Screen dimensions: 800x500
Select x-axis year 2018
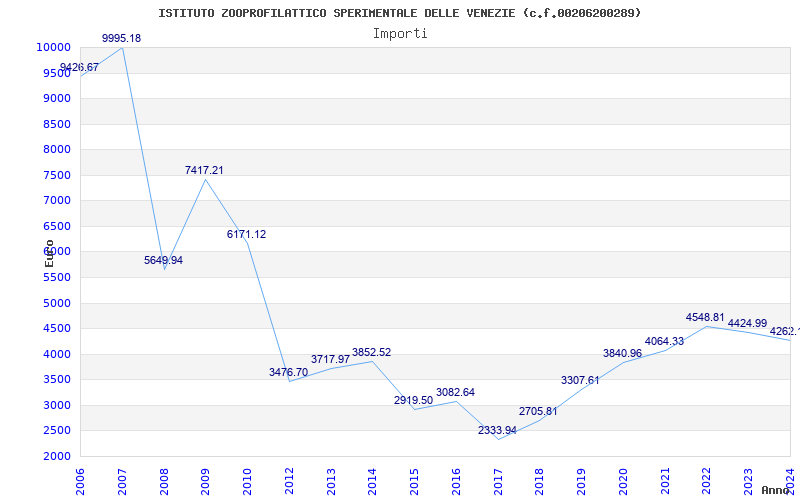[540, 482]
